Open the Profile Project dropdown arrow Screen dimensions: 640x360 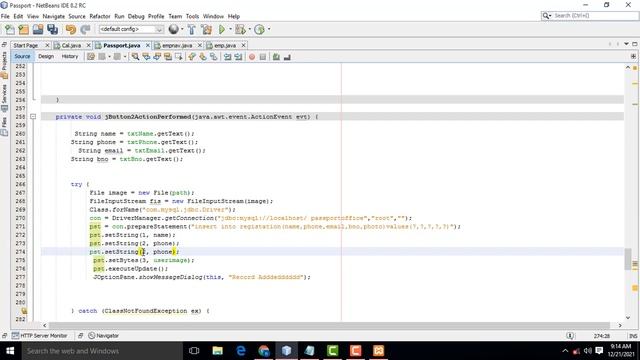pyautogui.click(x=269, y=29)
